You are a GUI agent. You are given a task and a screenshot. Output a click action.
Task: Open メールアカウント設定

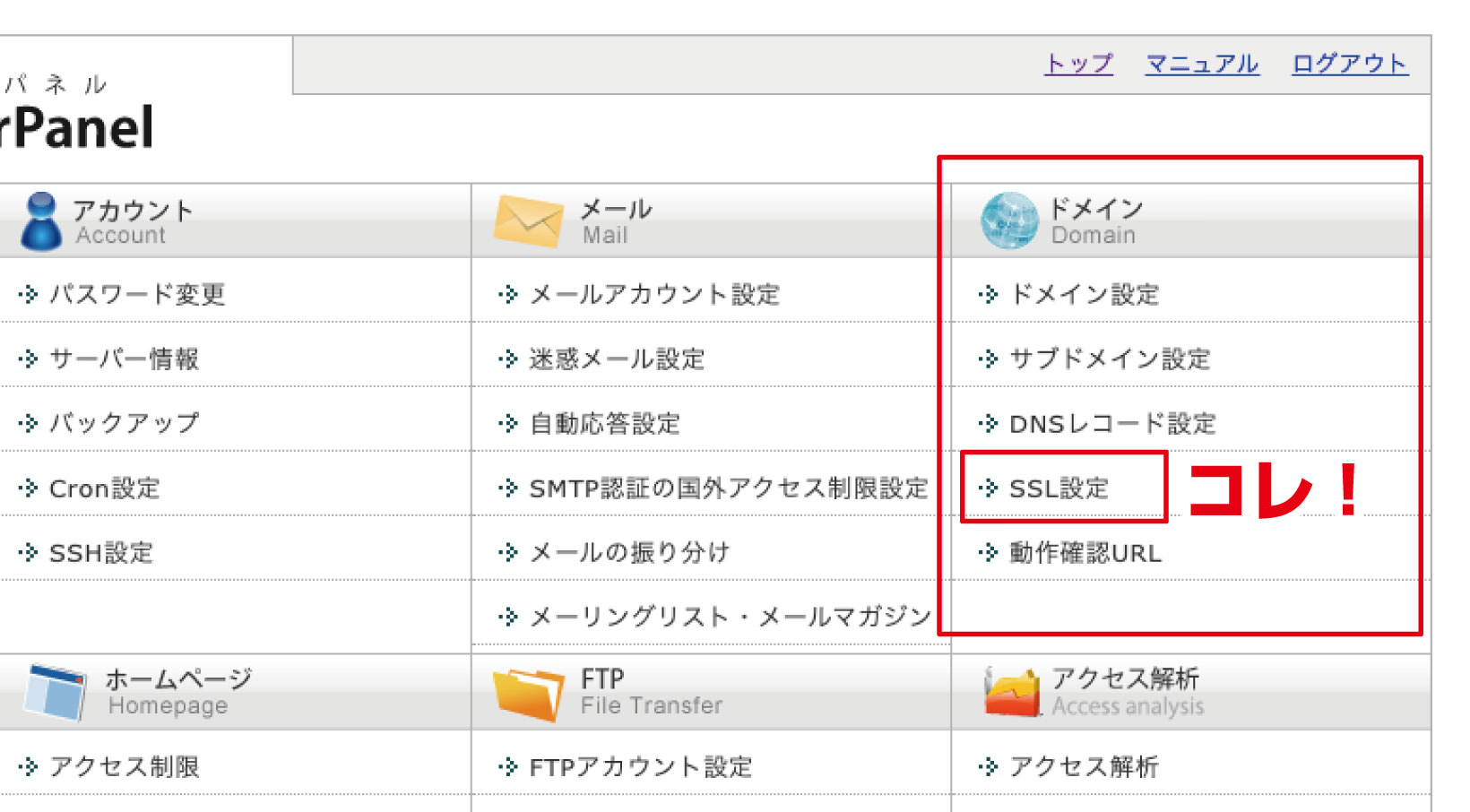[654, 294]
